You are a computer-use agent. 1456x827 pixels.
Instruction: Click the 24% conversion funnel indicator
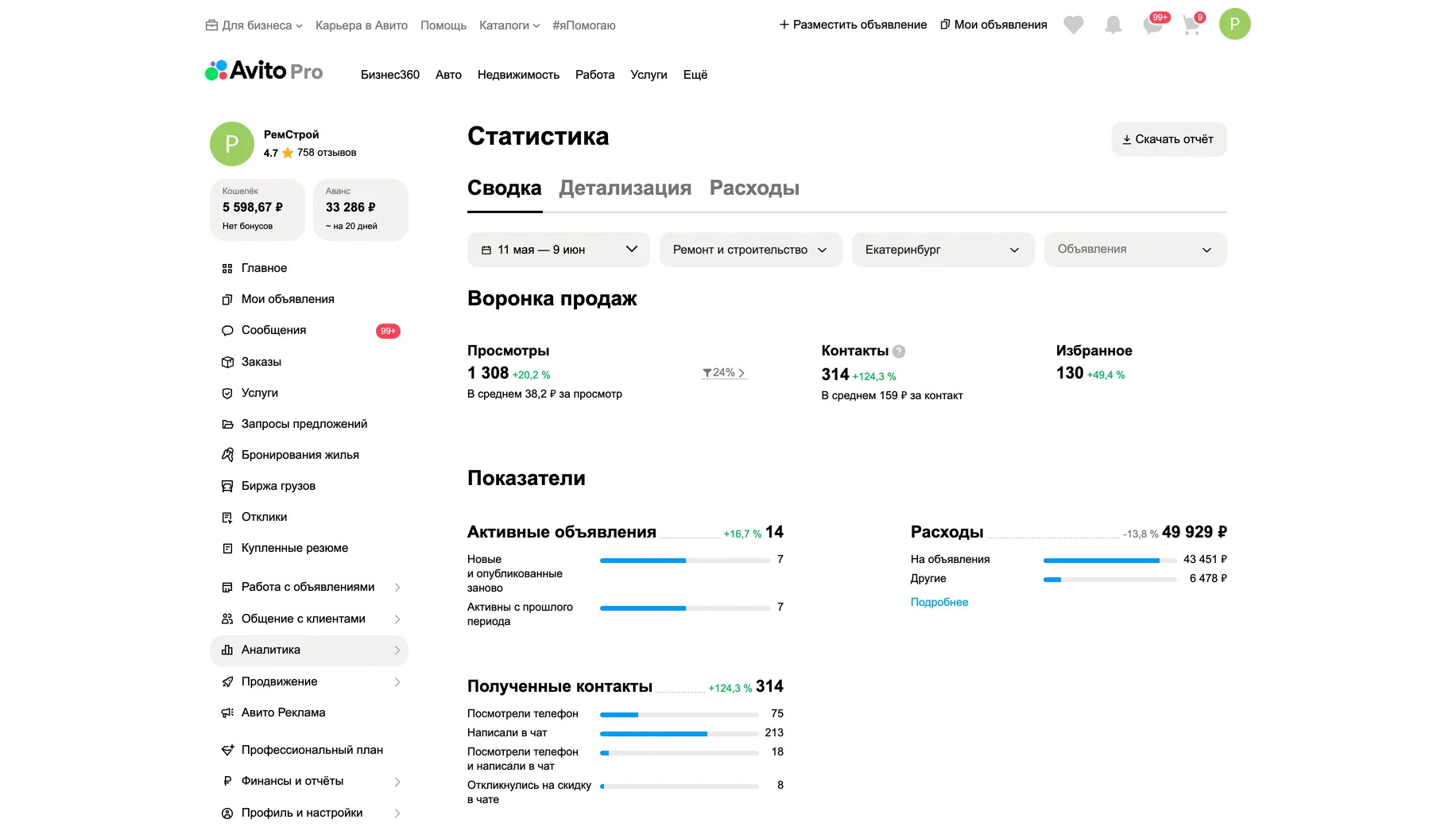coord(724,373)
